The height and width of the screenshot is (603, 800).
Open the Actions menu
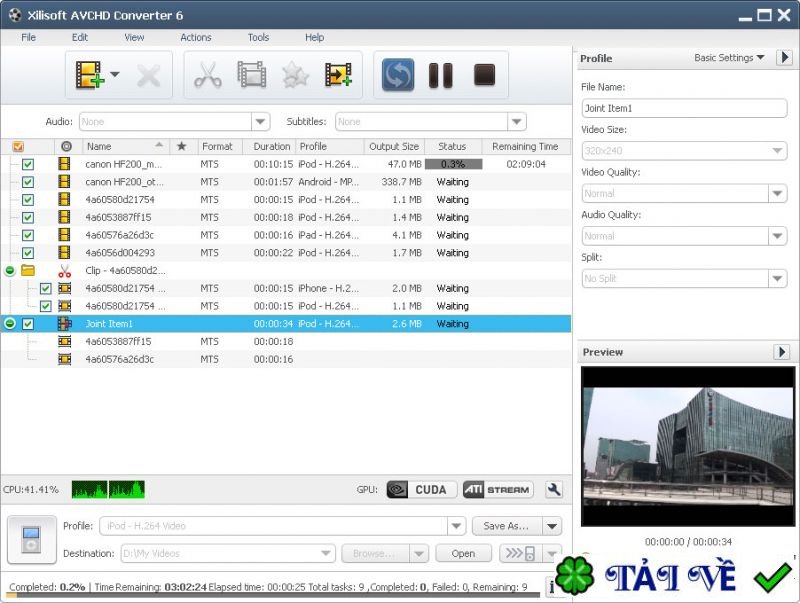pyautogui.click(x=195, y=37)
